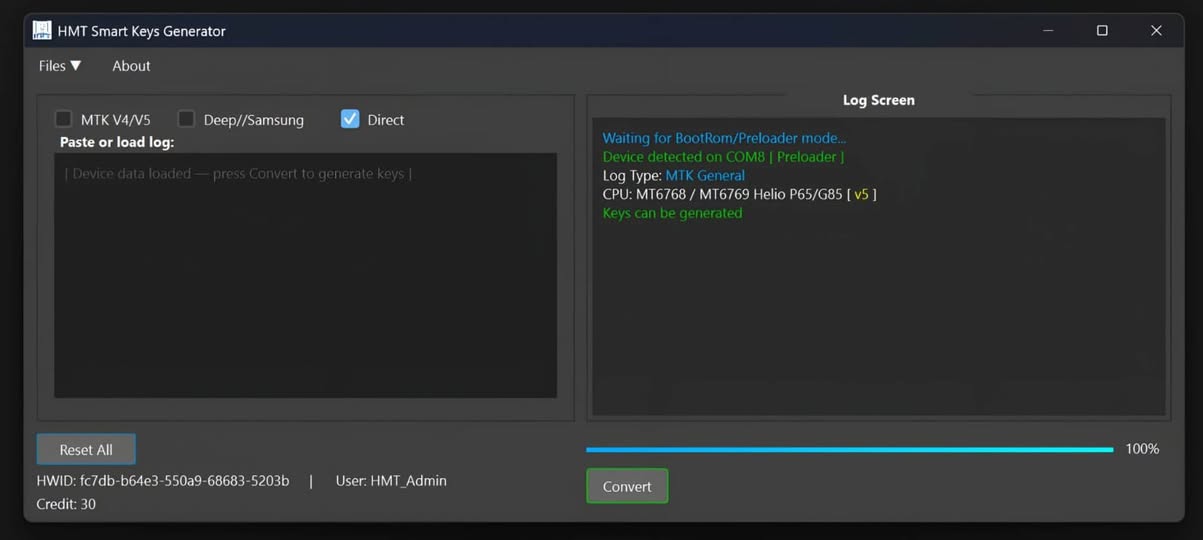The height and width of the screenshot is (540, 1203).
Task: Click the 'Keys can be generated' message
Action: click(672, 213)
